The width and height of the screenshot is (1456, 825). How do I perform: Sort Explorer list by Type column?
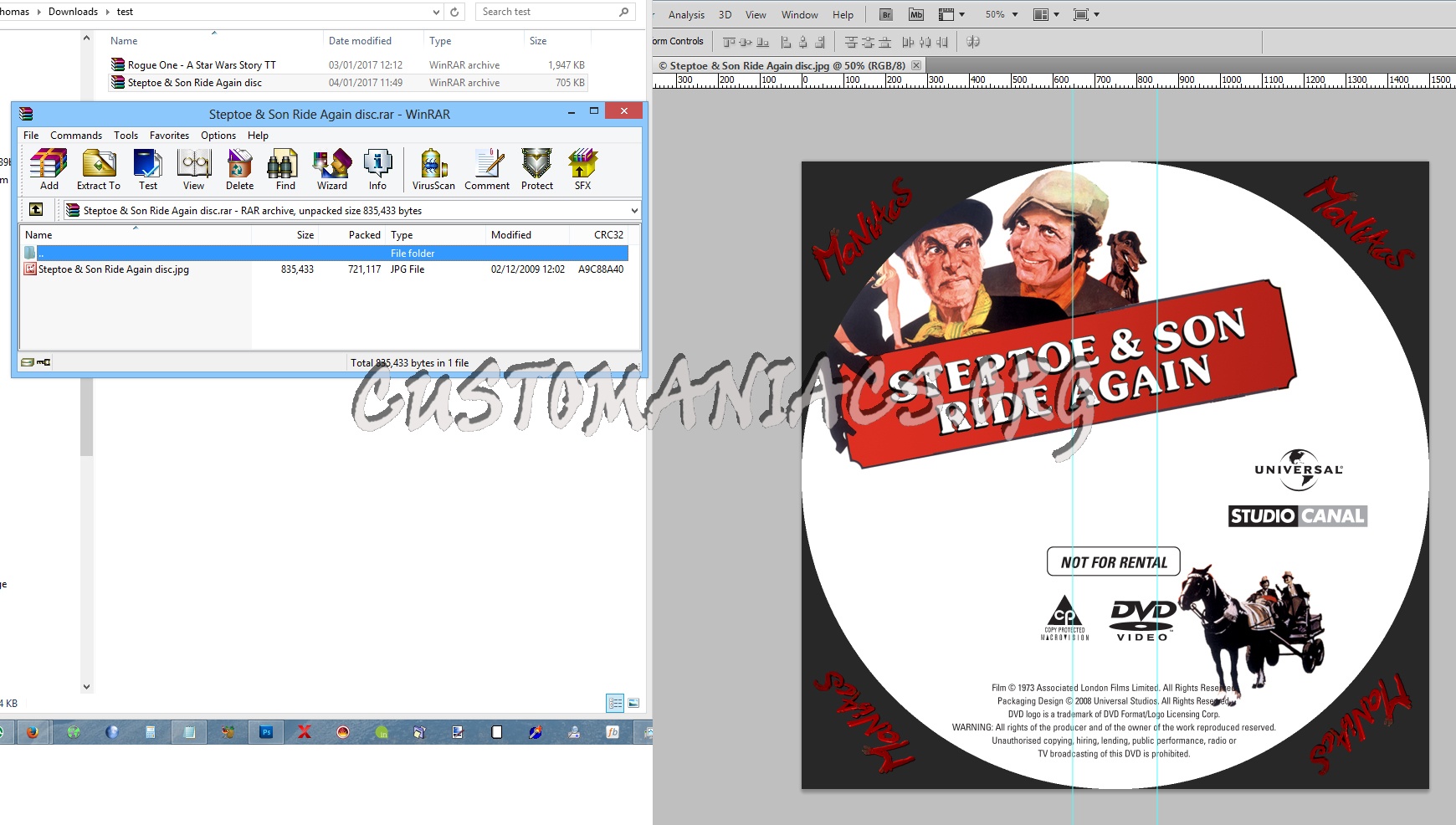[x=440, y=41]
